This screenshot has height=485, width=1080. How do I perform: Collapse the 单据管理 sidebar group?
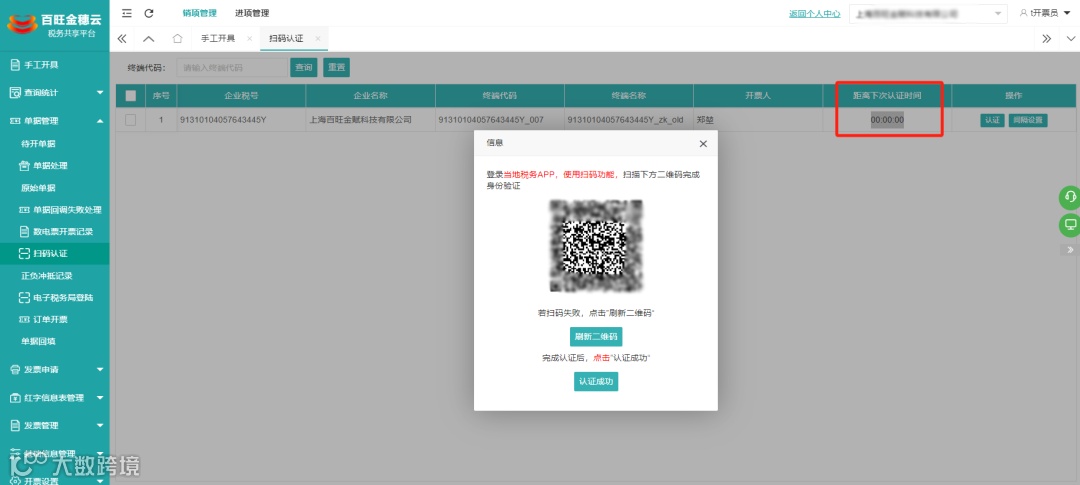tap(54, 121)
